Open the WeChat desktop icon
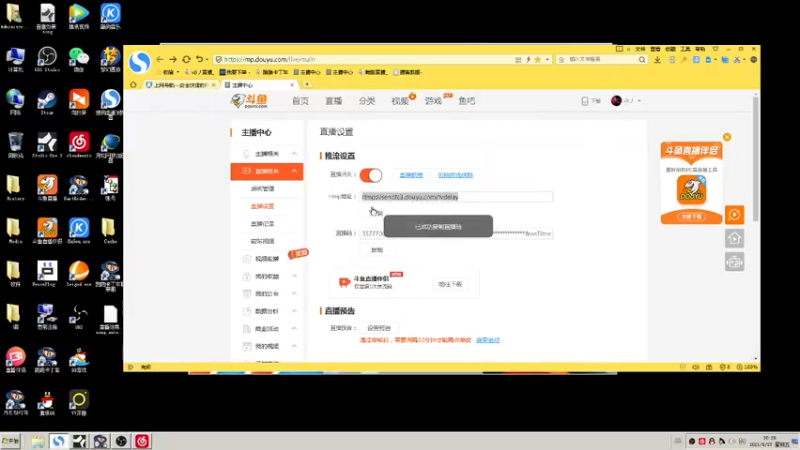800x450 pixels. (79, 59)
